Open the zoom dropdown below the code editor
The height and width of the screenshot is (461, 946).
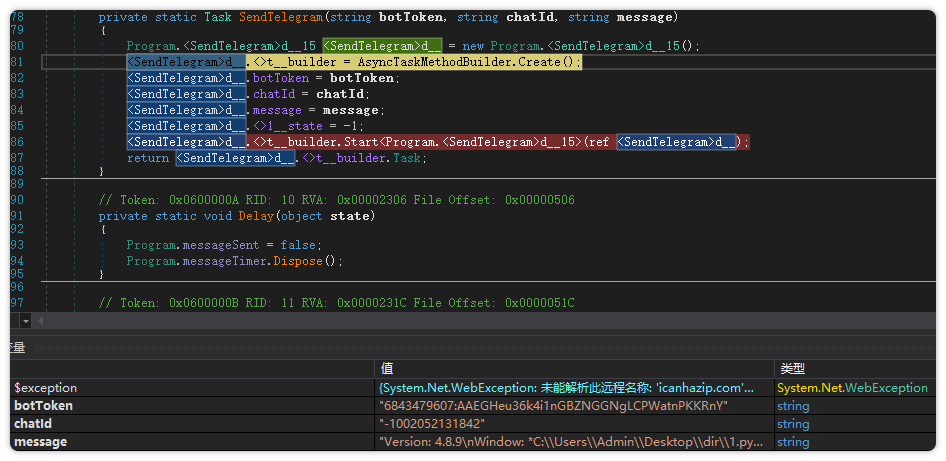25,321
